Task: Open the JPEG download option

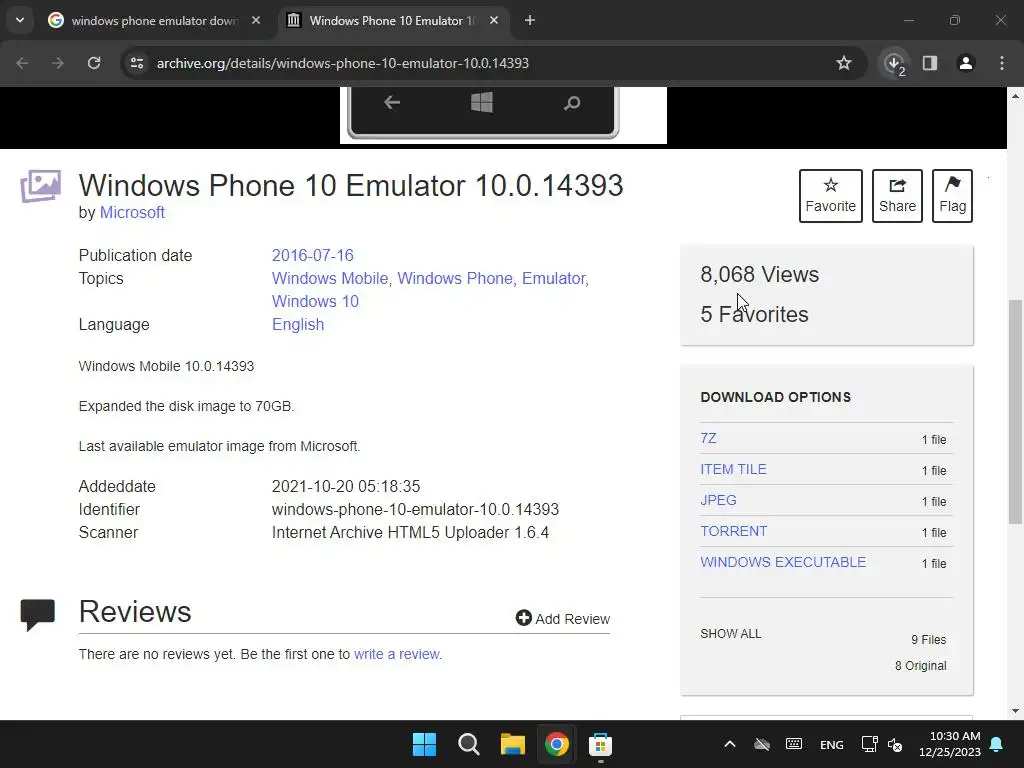Action: (x=718, y=500)
